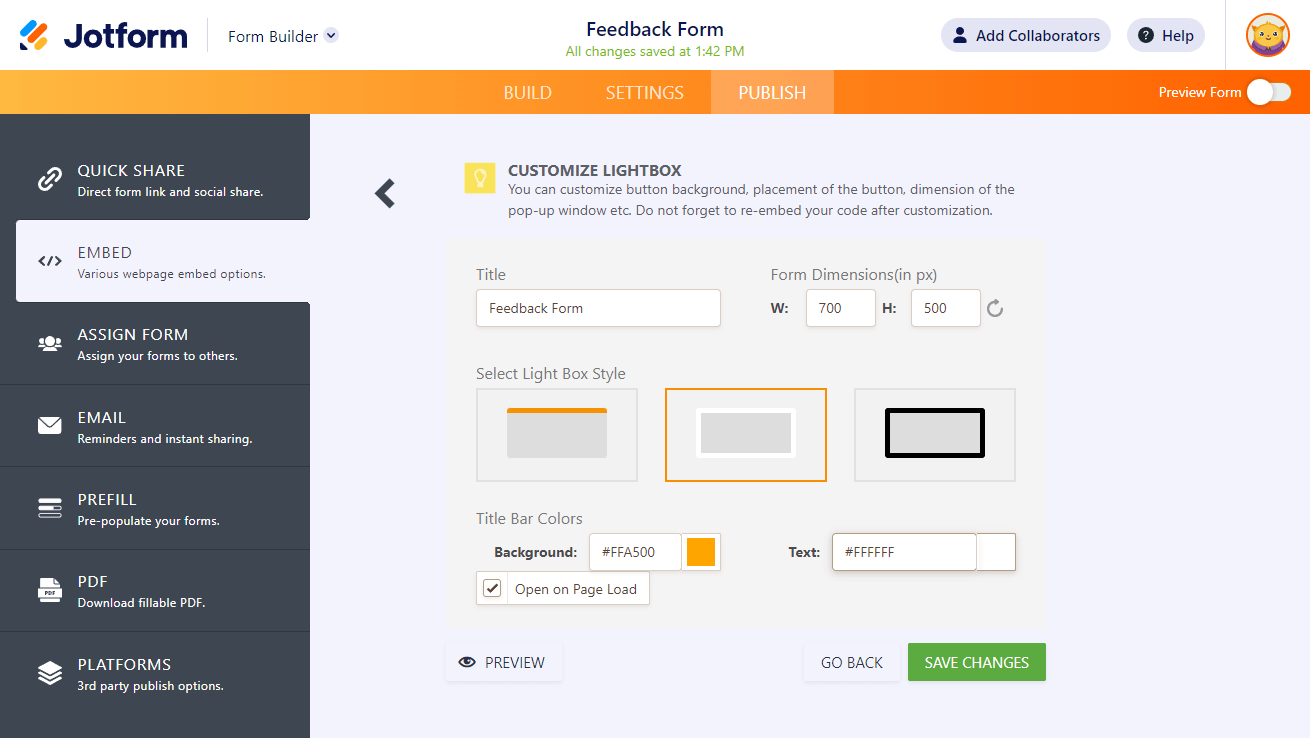Toggle the Preview Form switch
This screenshot has width=1310, height=738.
coord(1268,92)
